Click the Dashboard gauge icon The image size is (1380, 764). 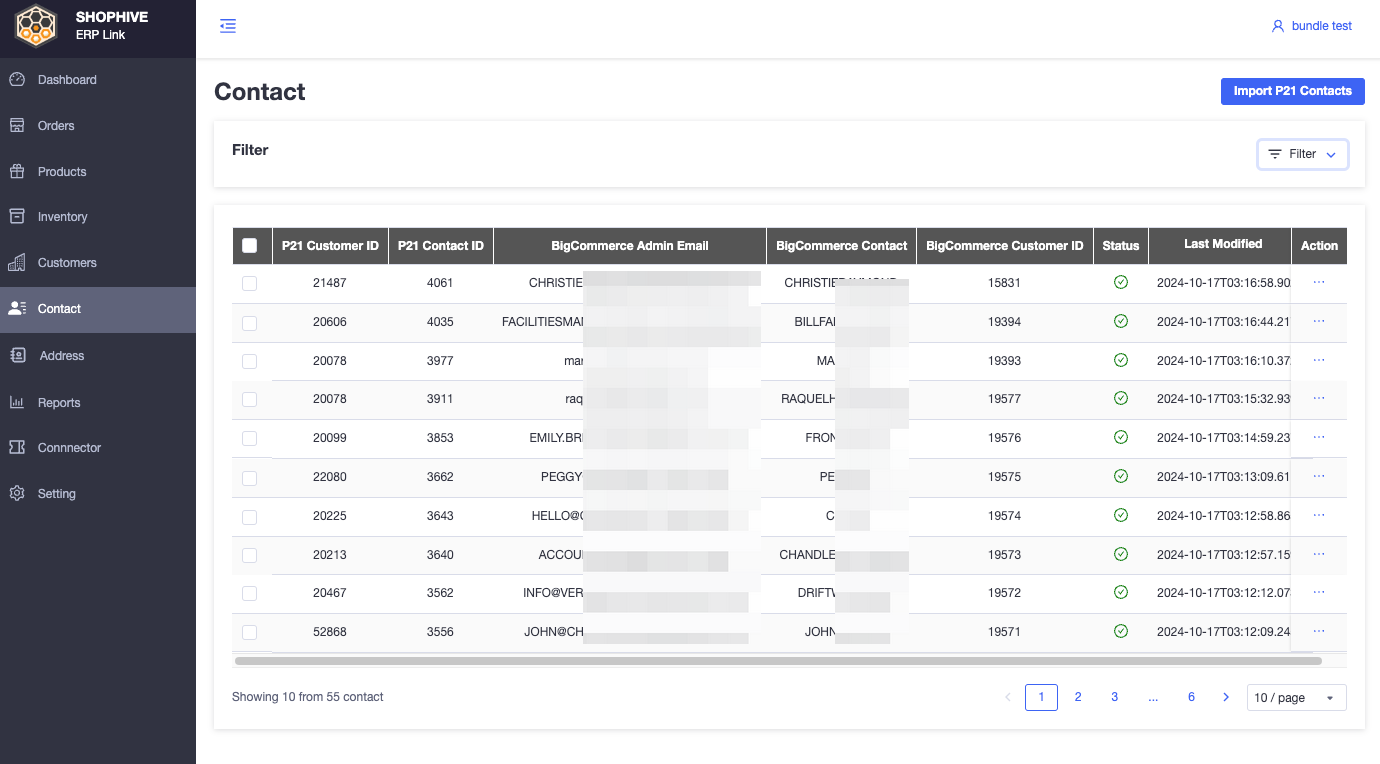pos(17,80)
